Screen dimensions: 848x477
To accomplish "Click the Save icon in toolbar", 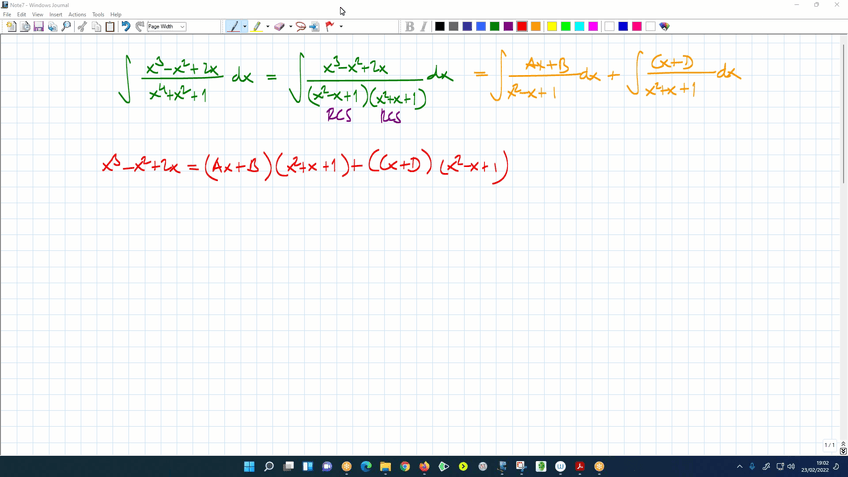I will 39,27.
